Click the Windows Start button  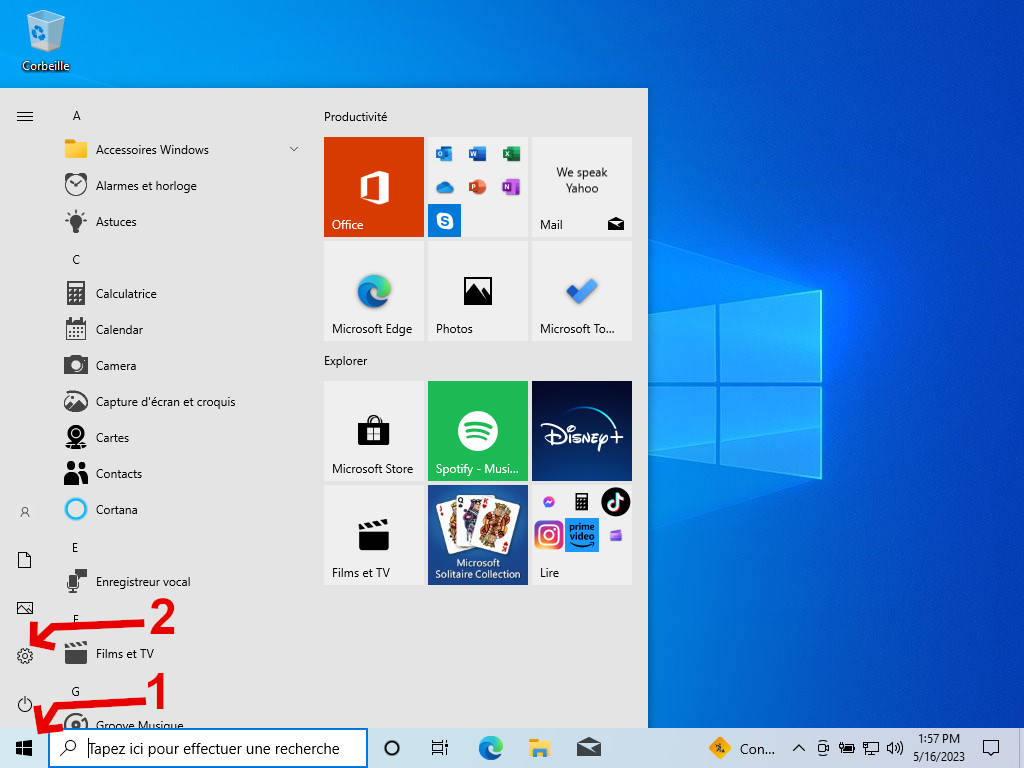tap(24, 748)
